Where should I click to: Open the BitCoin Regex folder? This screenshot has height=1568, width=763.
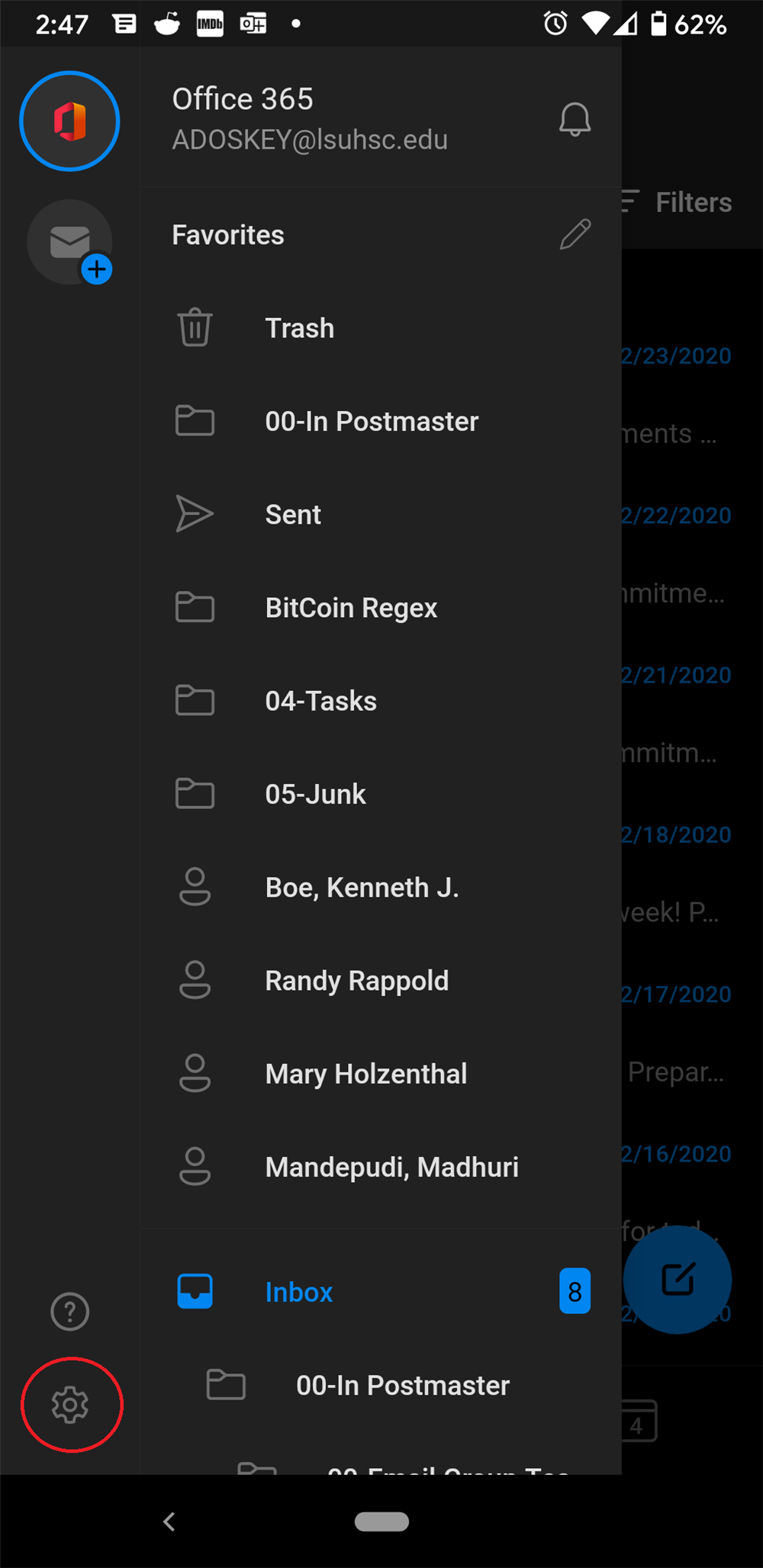coord(351,608)
